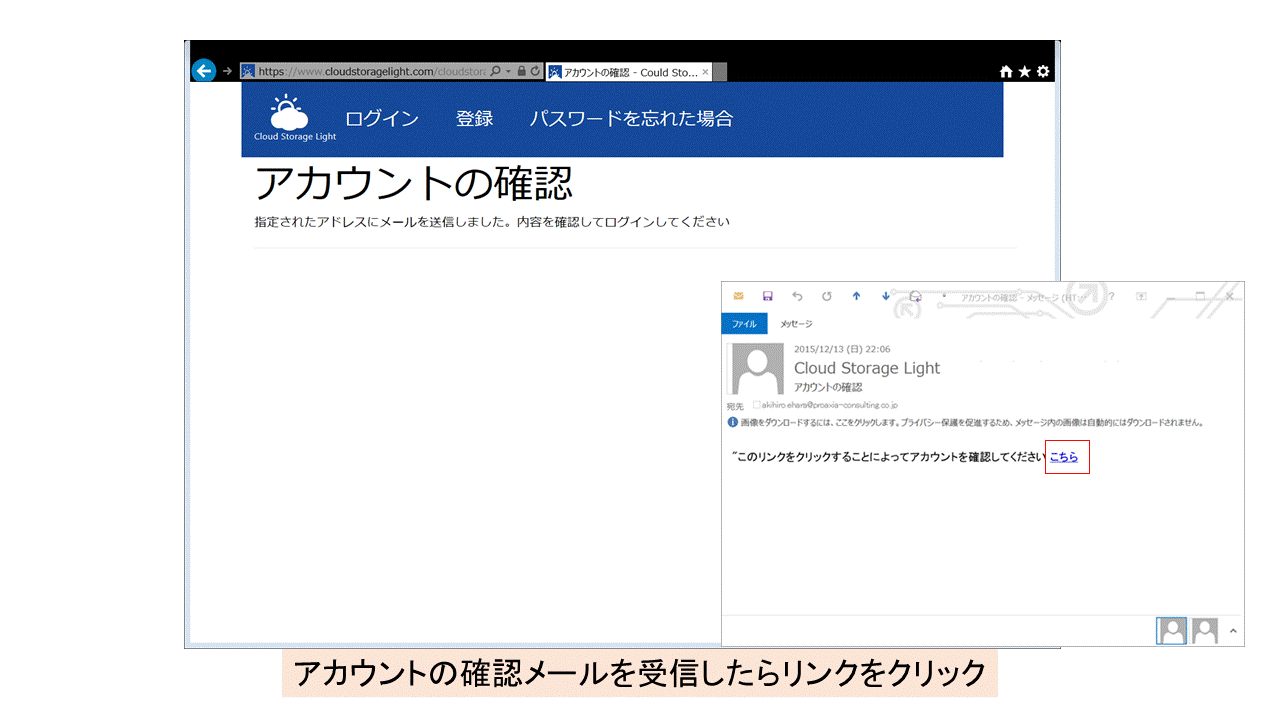The image size is (1280, 720).
Task: Click the browser forward arrow
Action: (x=227, y=71)
